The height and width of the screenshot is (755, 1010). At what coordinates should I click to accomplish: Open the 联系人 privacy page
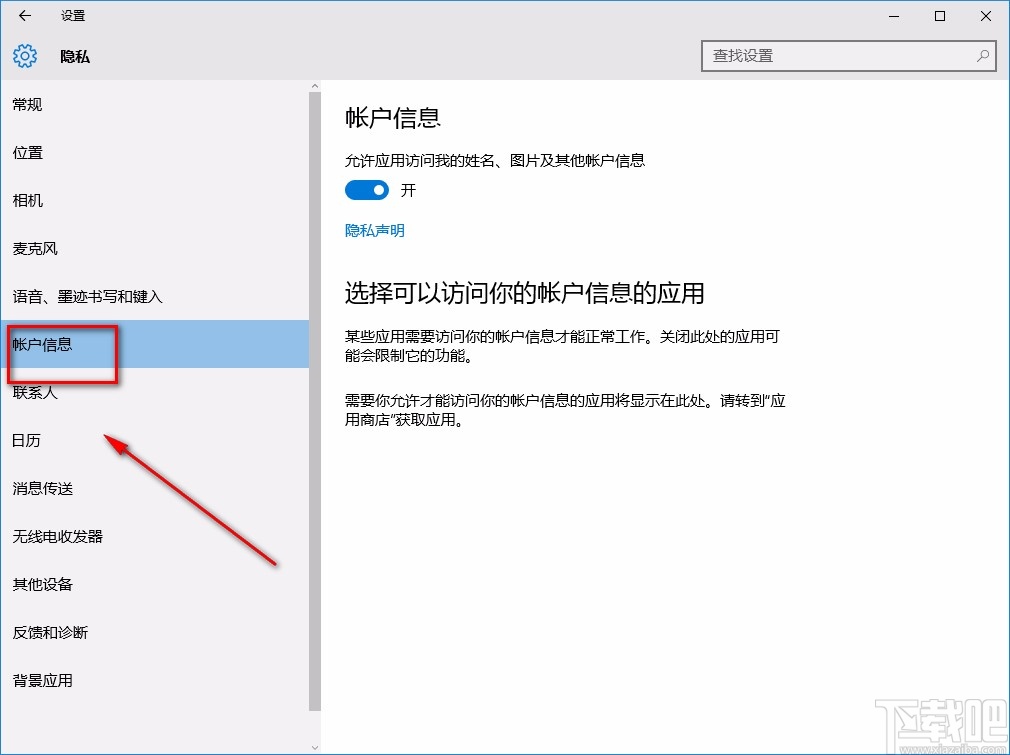35,392
